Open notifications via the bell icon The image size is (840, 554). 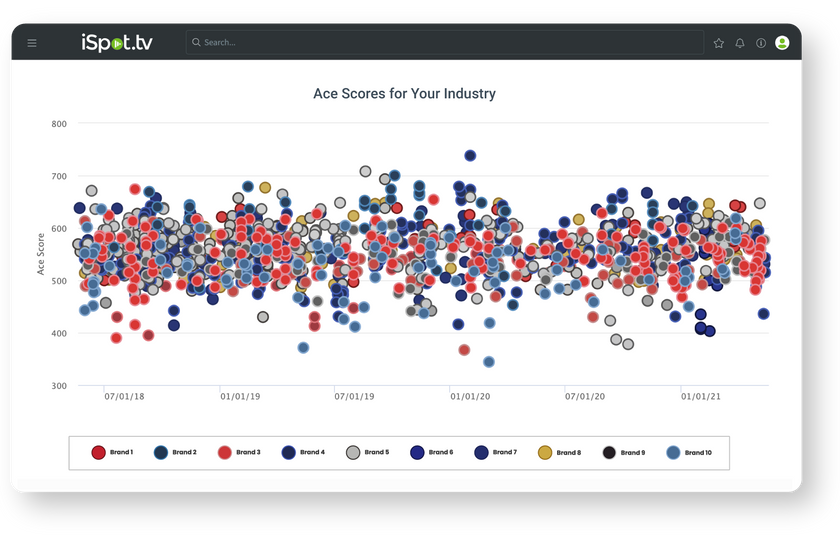(740, 43)
